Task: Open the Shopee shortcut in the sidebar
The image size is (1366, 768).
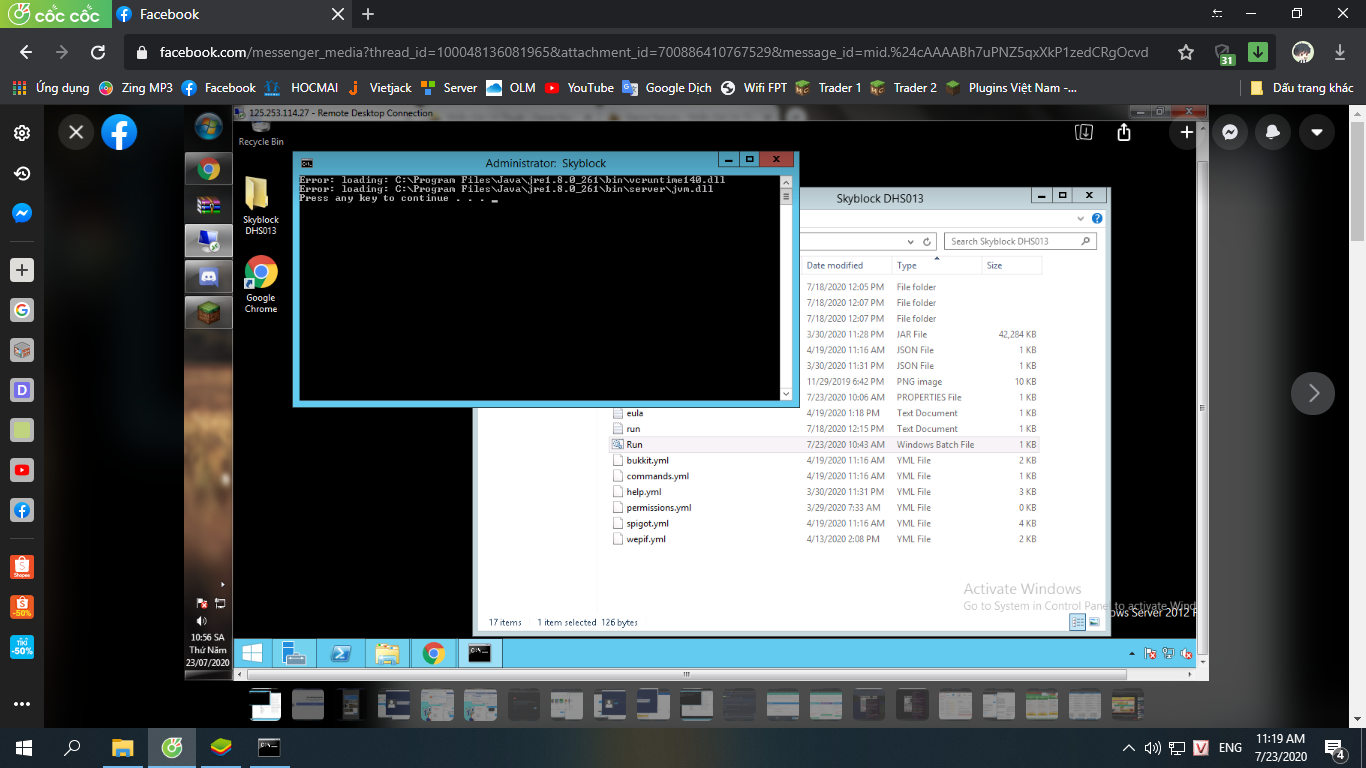Action: click(x=22, y=567)
